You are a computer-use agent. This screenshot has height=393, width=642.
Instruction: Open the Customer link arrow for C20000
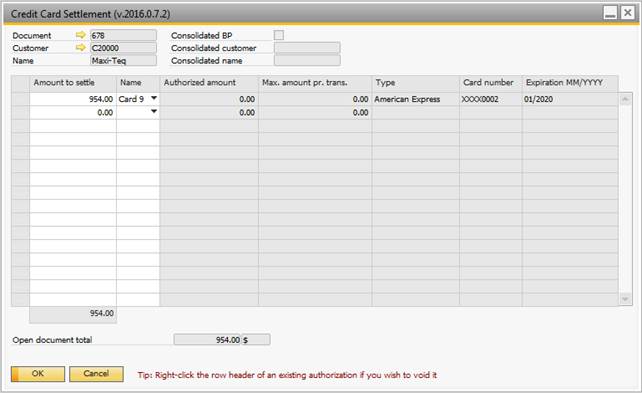click(81, 48)
